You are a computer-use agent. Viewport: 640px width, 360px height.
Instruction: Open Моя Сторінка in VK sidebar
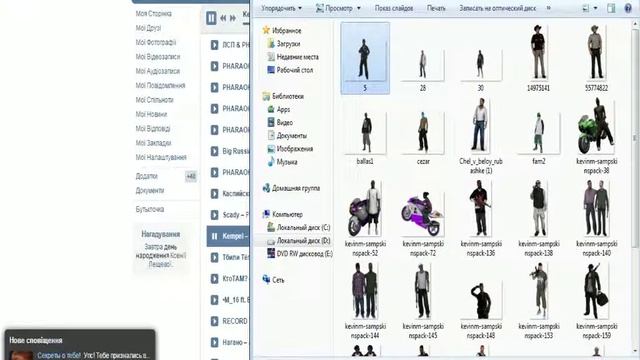pos(153,13)
